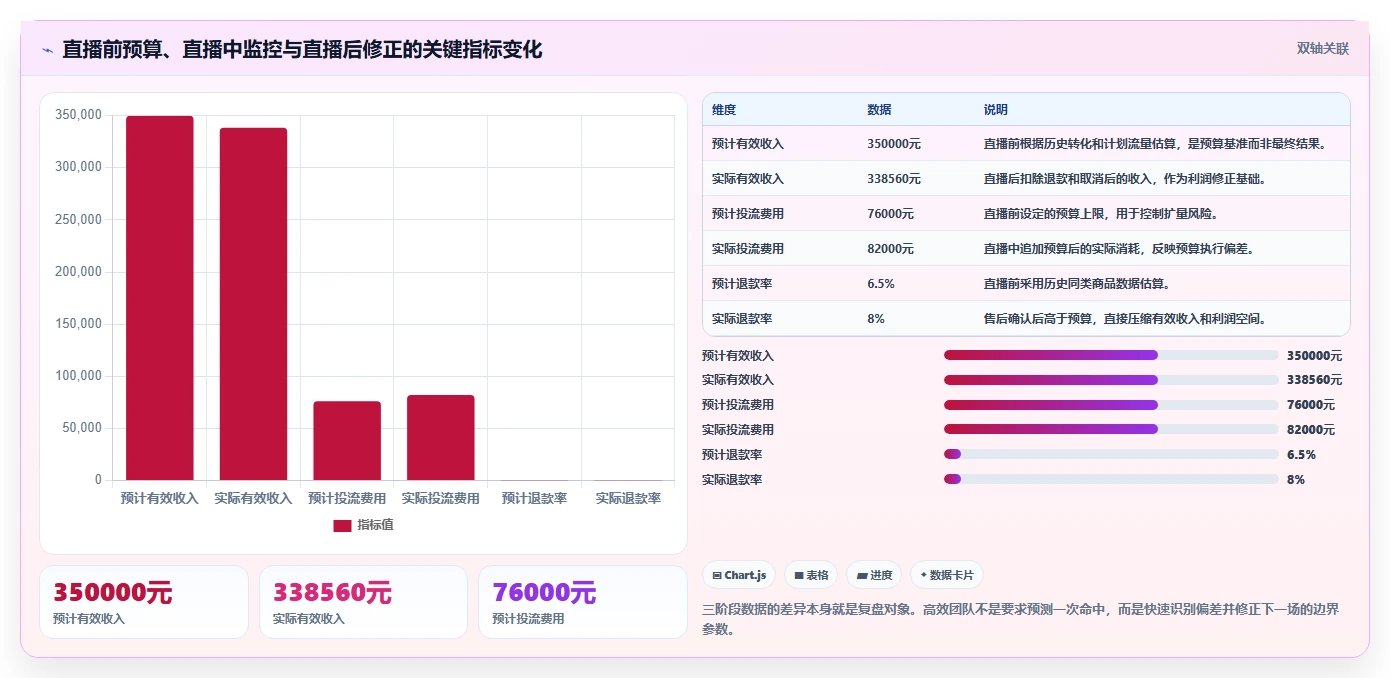This screenshot has height=678, width=1390.
Task: Click the 实际有效收入 progress bar
Action: tap(1111, 380)
